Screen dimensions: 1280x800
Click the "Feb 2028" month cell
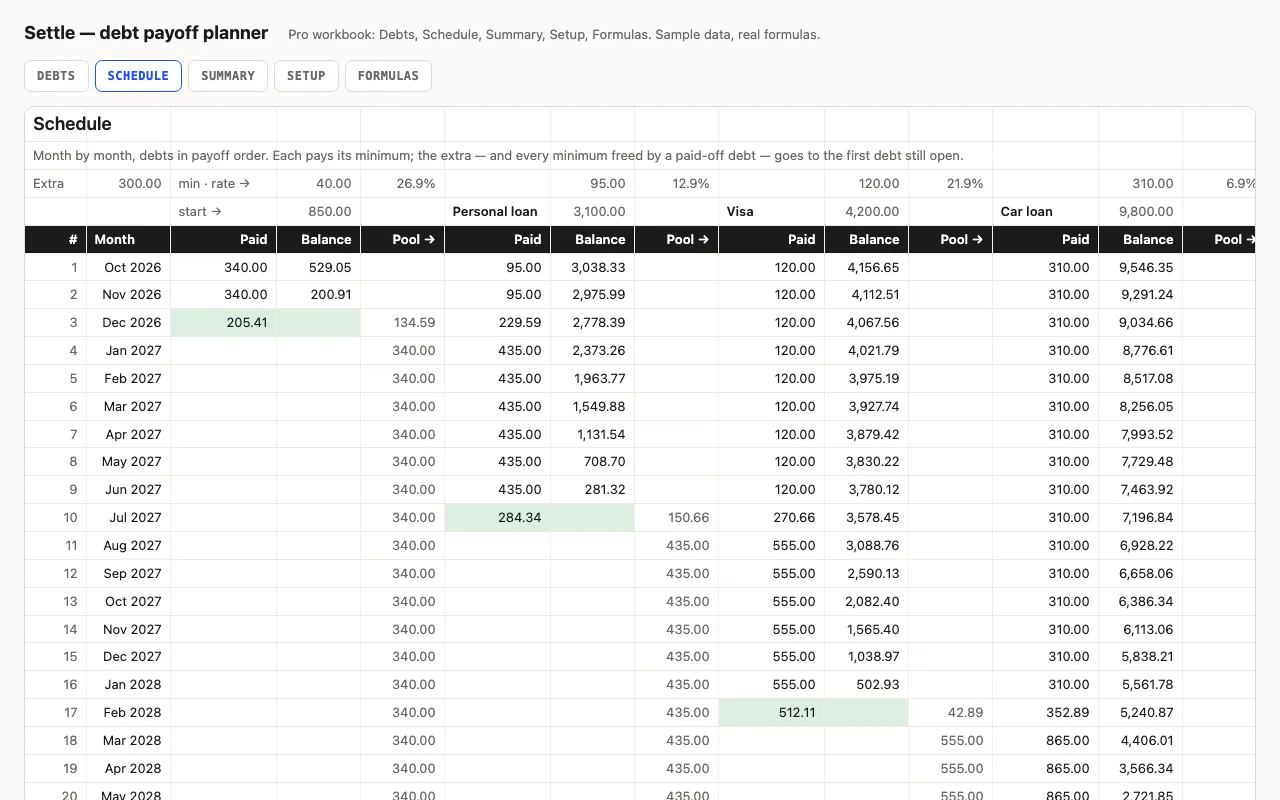click(129, 713)
